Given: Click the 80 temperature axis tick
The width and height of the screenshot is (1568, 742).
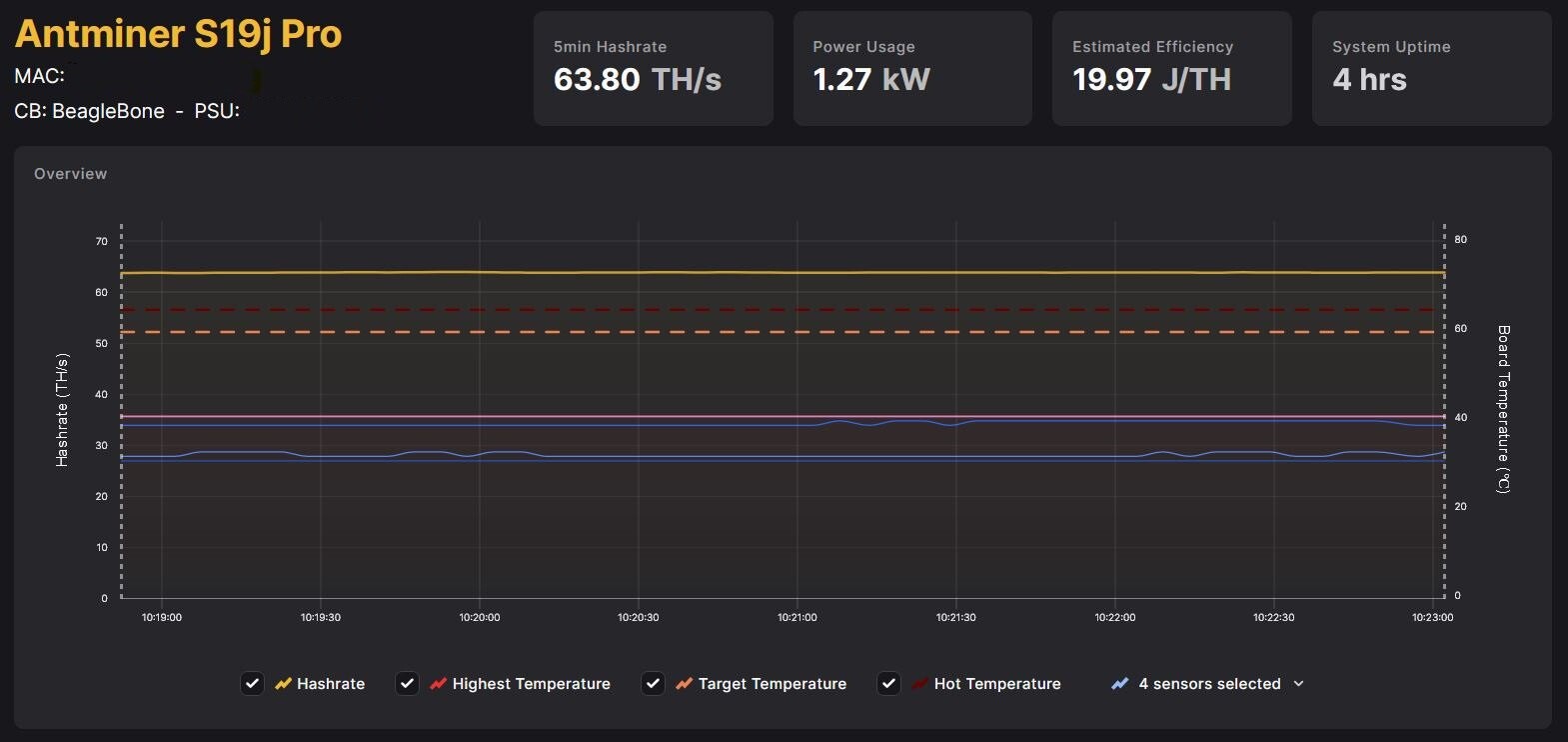Looking at the screenshot, I should tap(1461, 239).
